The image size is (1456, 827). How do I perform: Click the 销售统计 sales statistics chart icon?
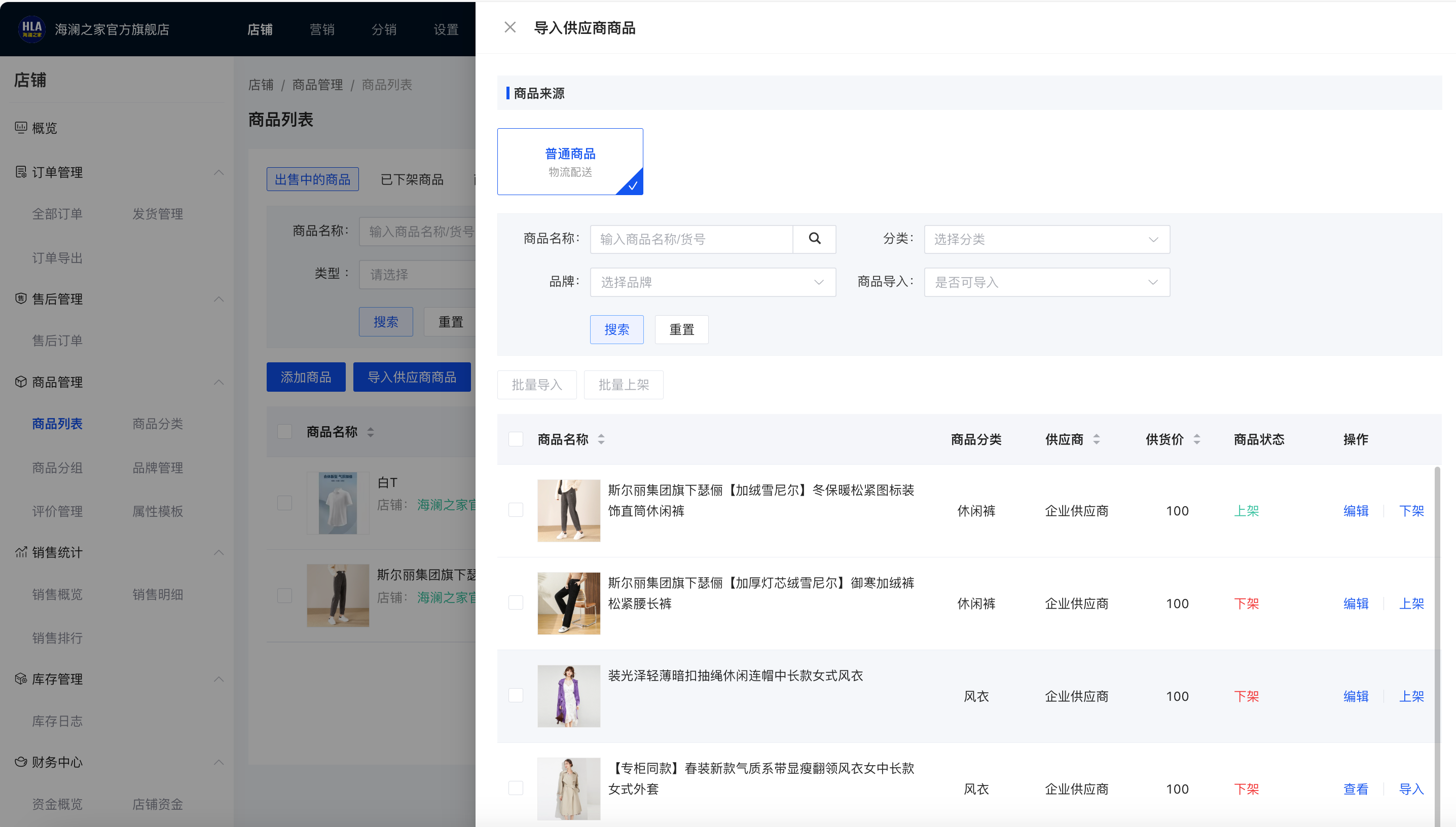click(x=20, y=552)
